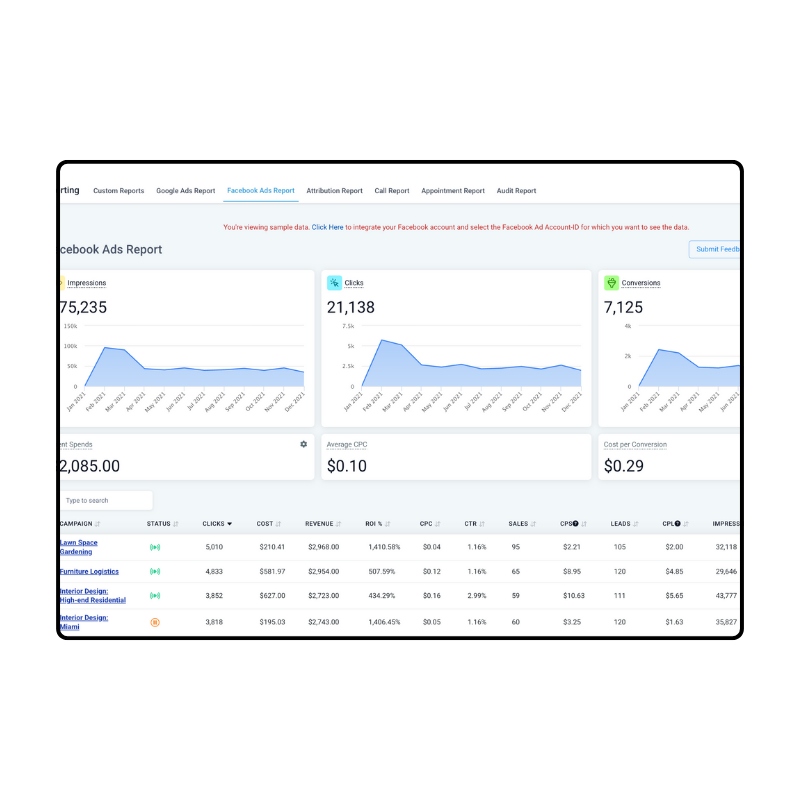Click the info icon next to CPL header
800x800 pixels.
pyautogui.click(x=678, y=523)
